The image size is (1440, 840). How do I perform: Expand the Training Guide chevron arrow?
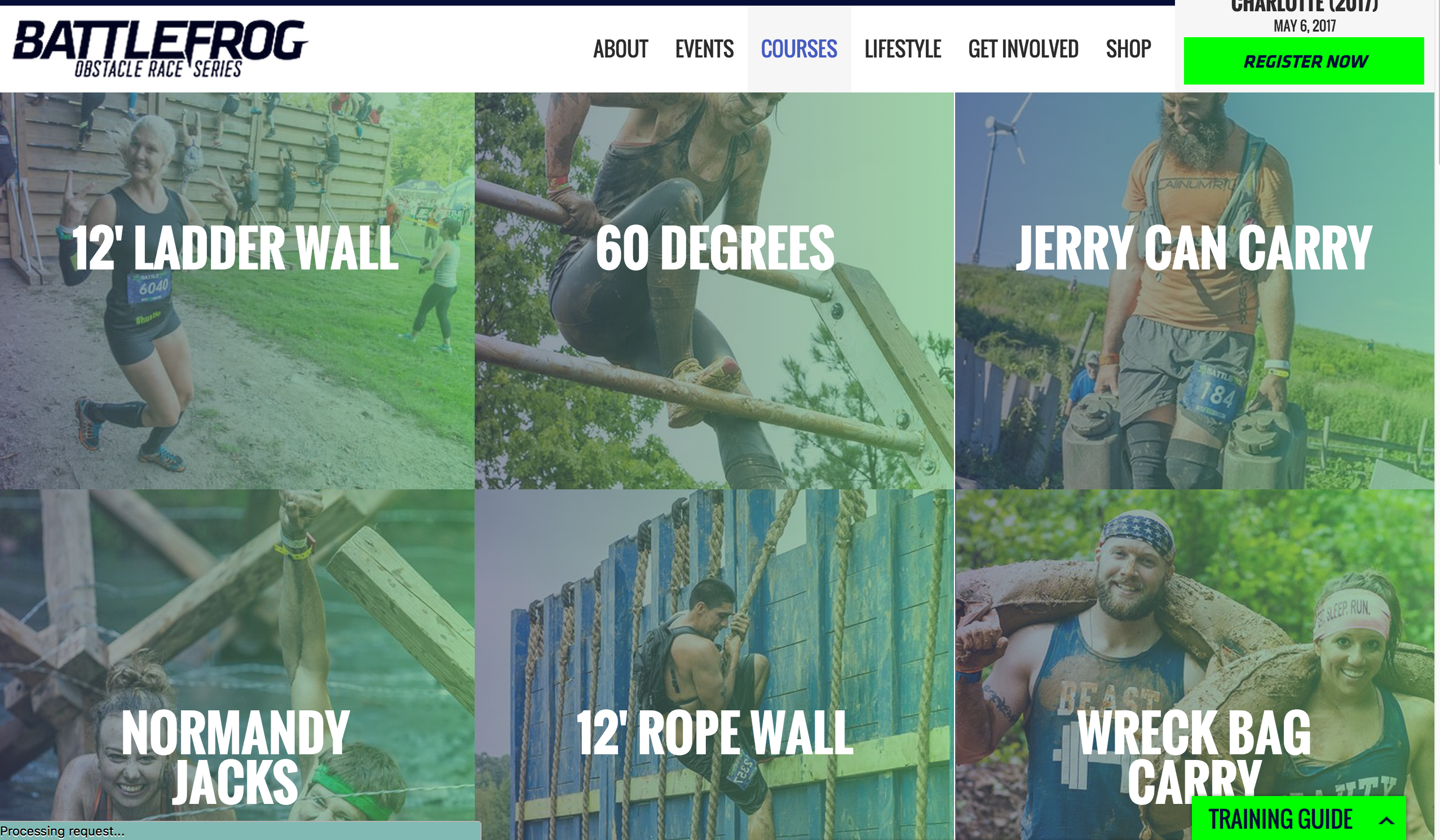pos(1386,821)
